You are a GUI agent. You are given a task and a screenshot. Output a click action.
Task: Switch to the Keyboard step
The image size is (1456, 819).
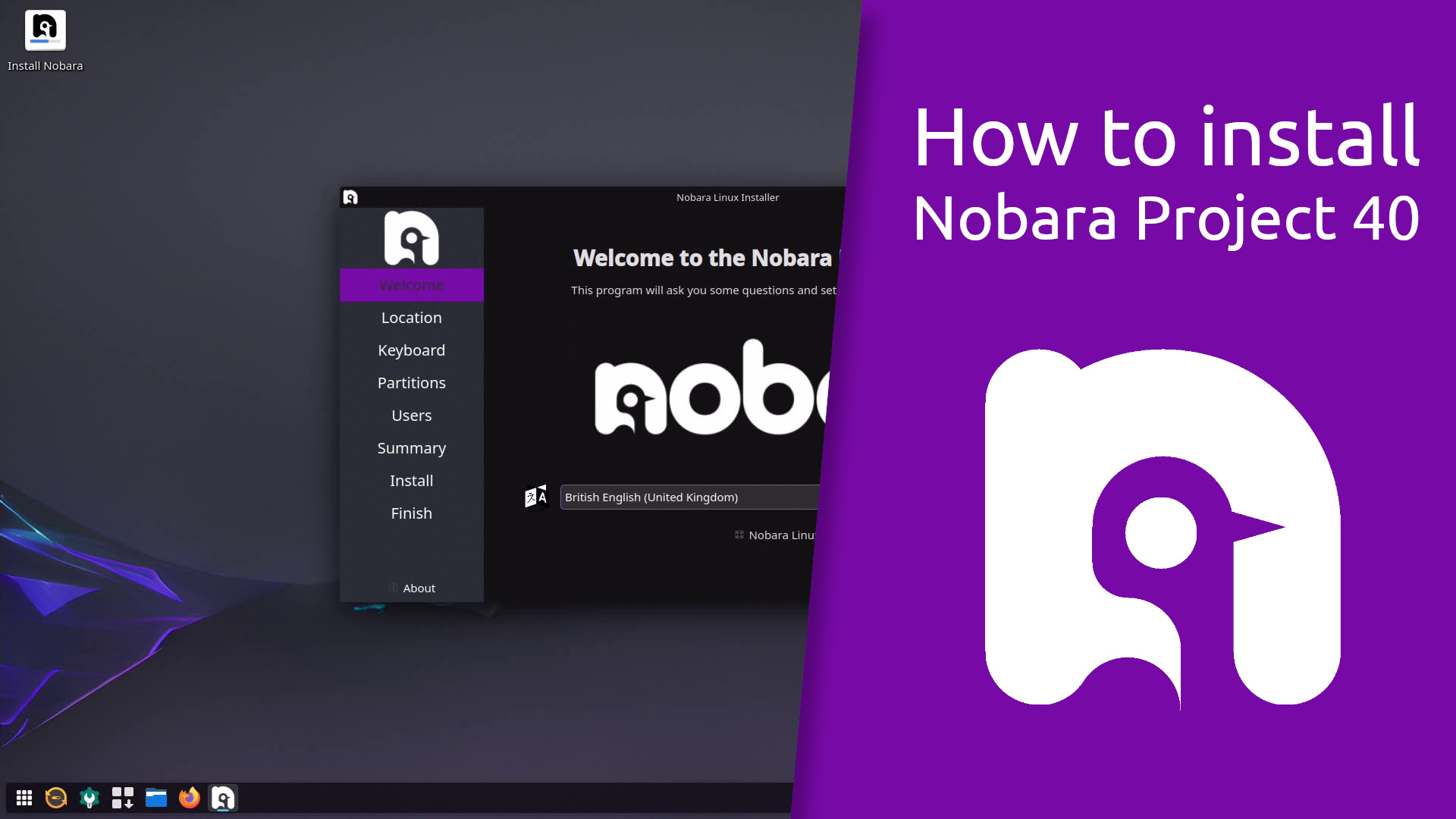click(411, 350)
